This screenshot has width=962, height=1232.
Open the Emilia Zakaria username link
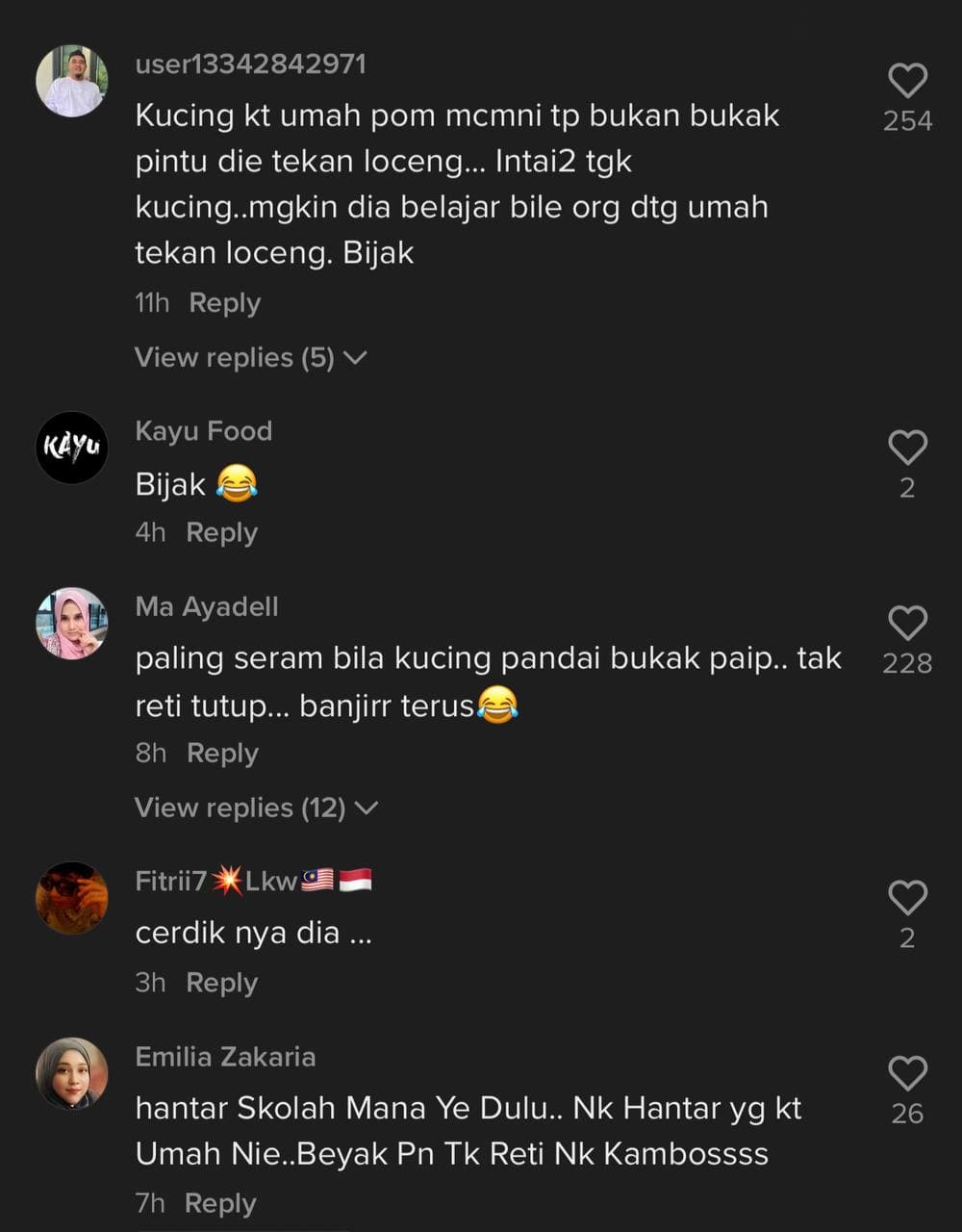click(226, 1057)
